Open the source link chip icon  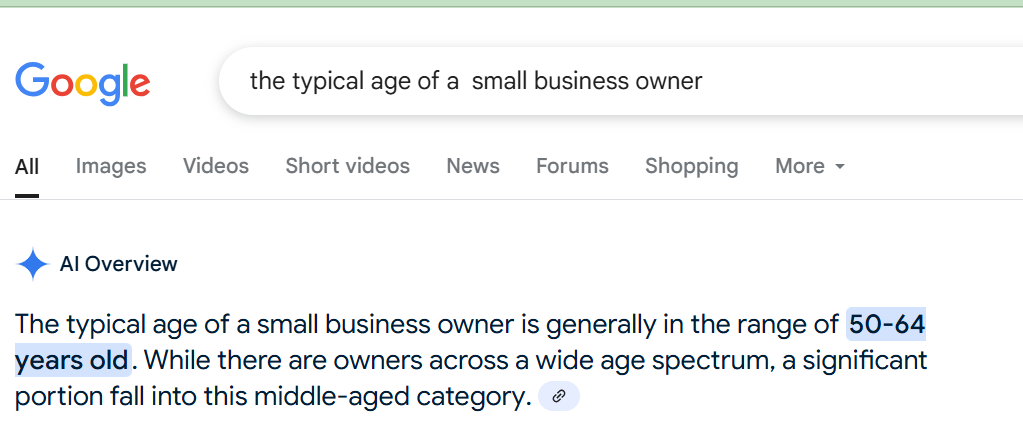click(559, 397)
